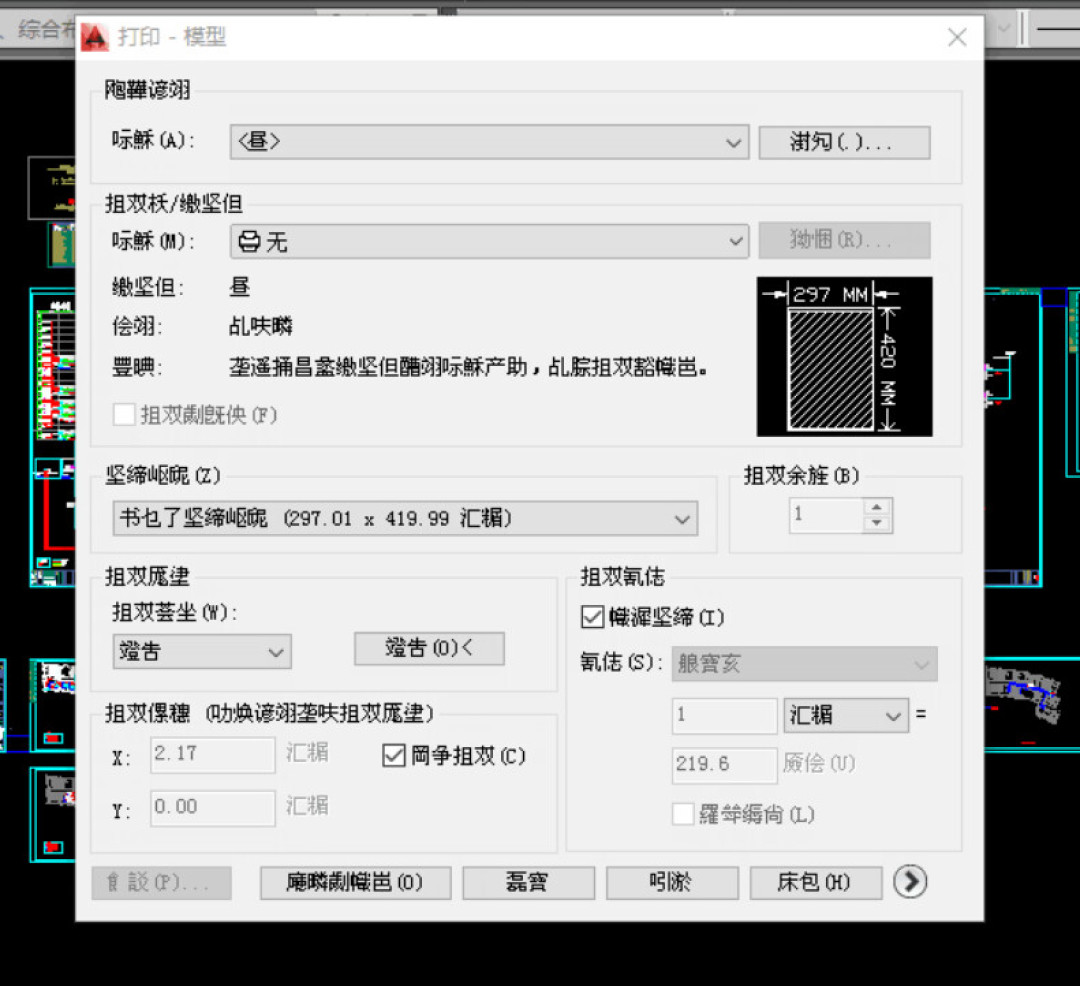Open the paper size dropdown (Z)
Viewport: 1080px width, 986px height.
tap(405, 518)
